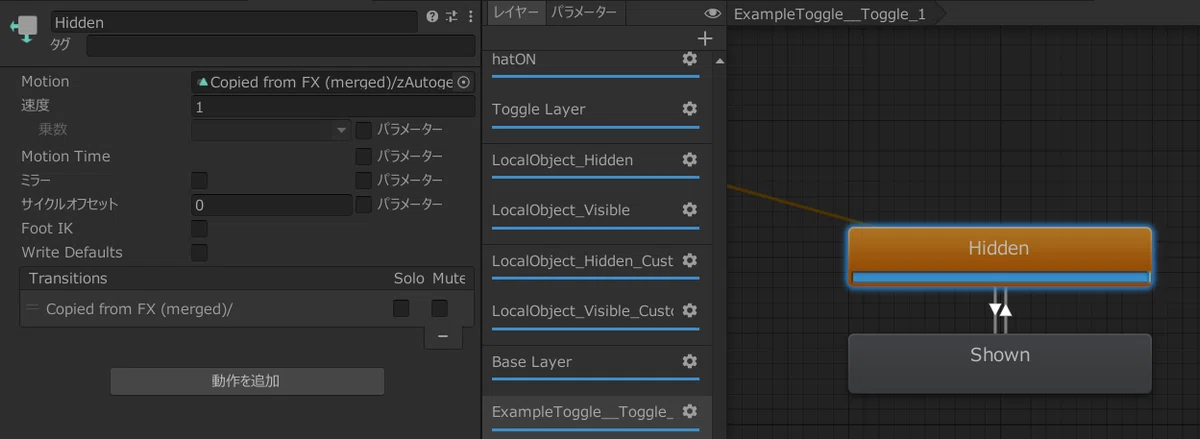Click the Motion Time label
This screenshot has height=439, width=1200.
coord(66,156)
